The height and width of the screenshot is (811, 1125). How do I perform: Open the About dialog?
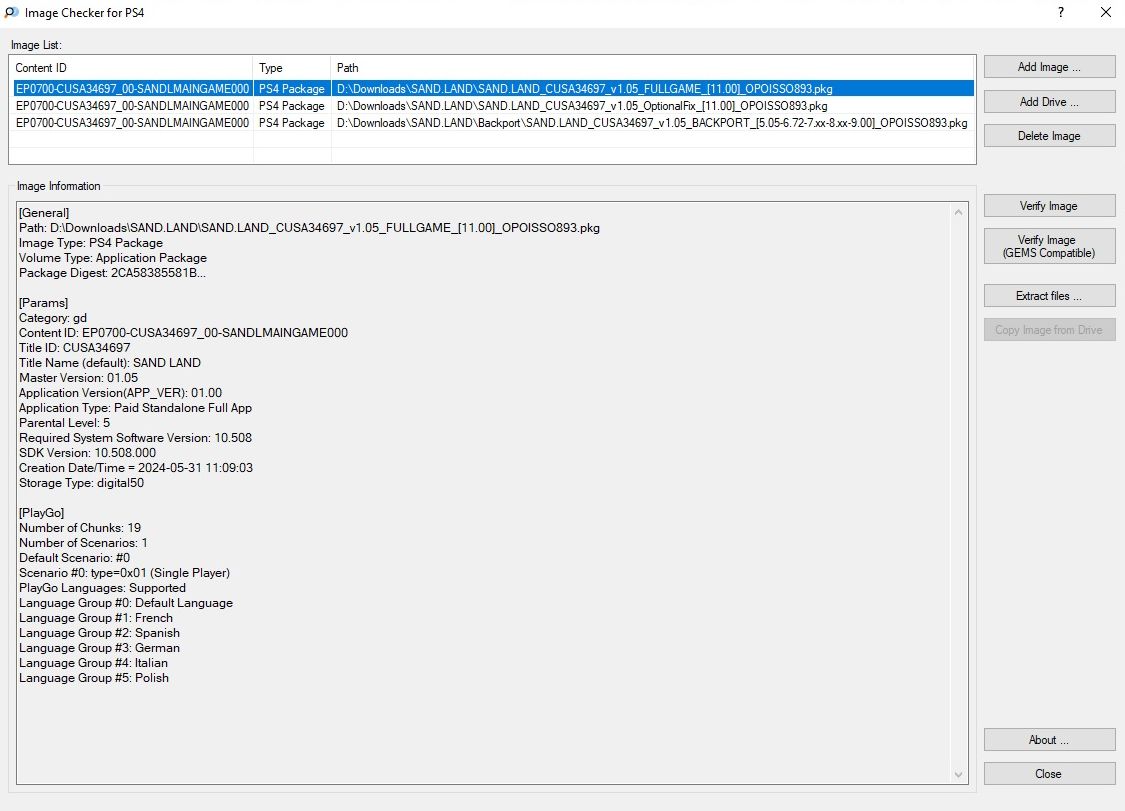[x=1049, y=740]
